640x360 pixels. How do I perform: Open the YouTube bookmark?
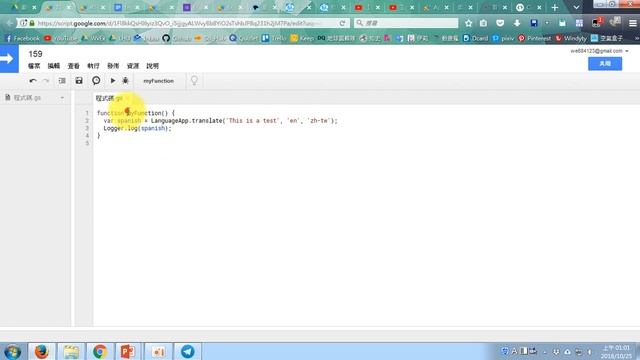[60, 38]
